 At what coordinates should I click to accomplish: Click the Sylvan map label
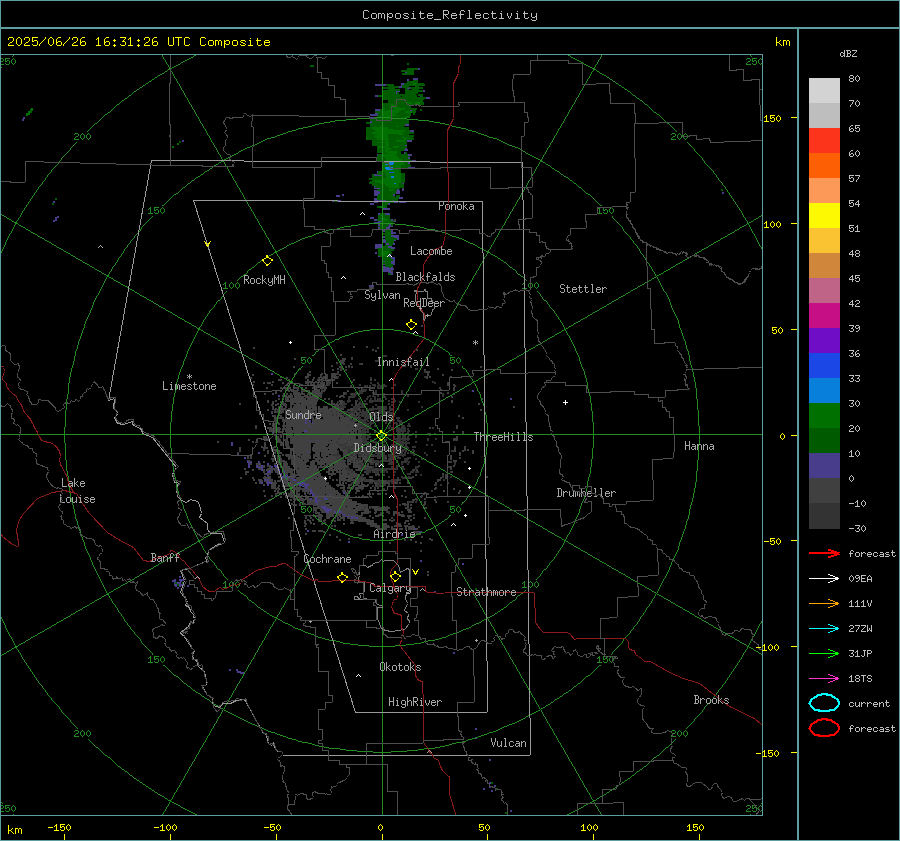(x=382, y=295)
